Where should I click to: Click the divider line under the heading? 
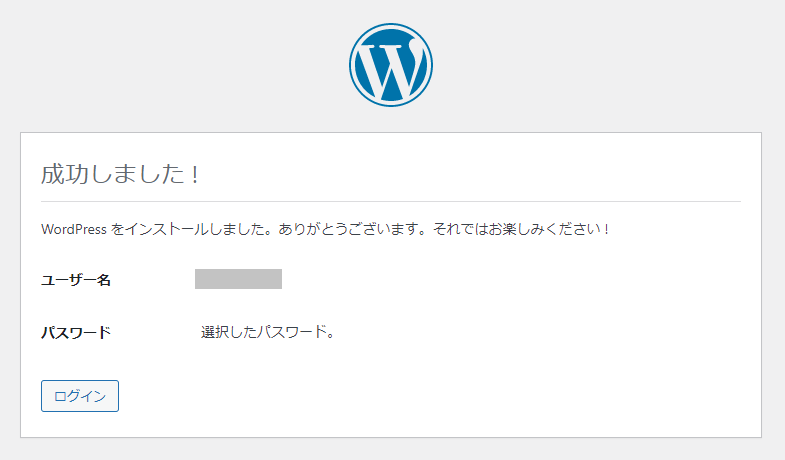pos(390,201)
